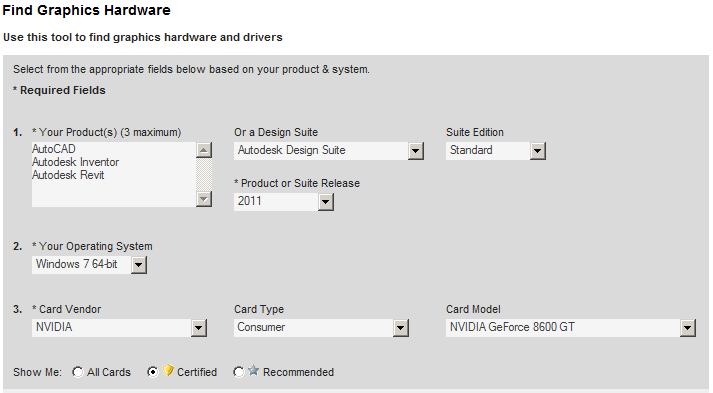Click the product list scroll-up arrow
Viewport: 713px width, 393px height.
tap(204, 150)
